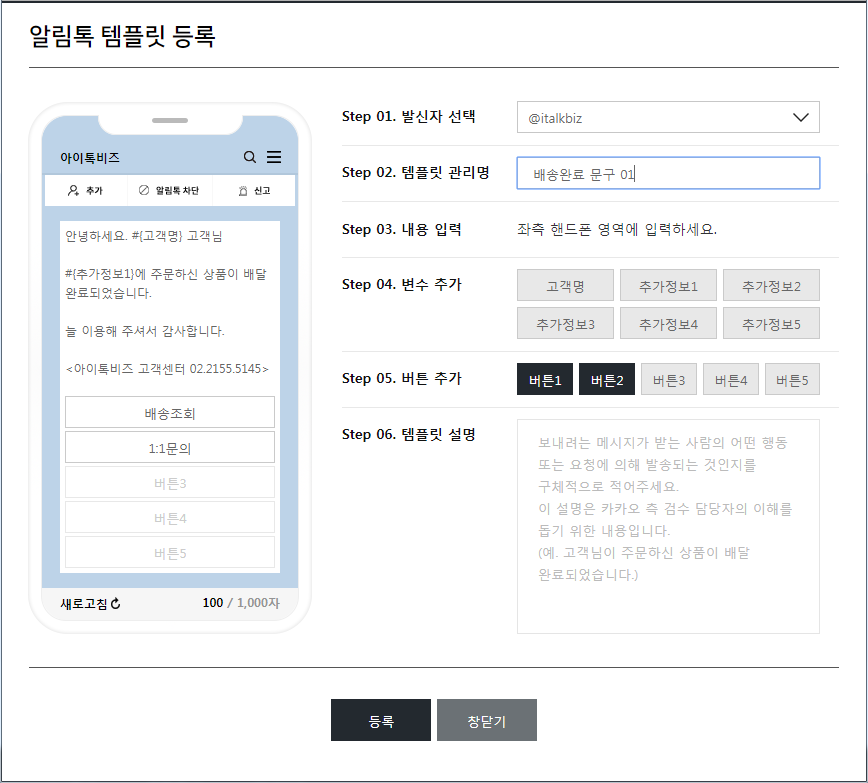This screenshot has height=783, width=868.
Task: Click the Step 01. 발신자 선택 label
Action: pos(409,116)
